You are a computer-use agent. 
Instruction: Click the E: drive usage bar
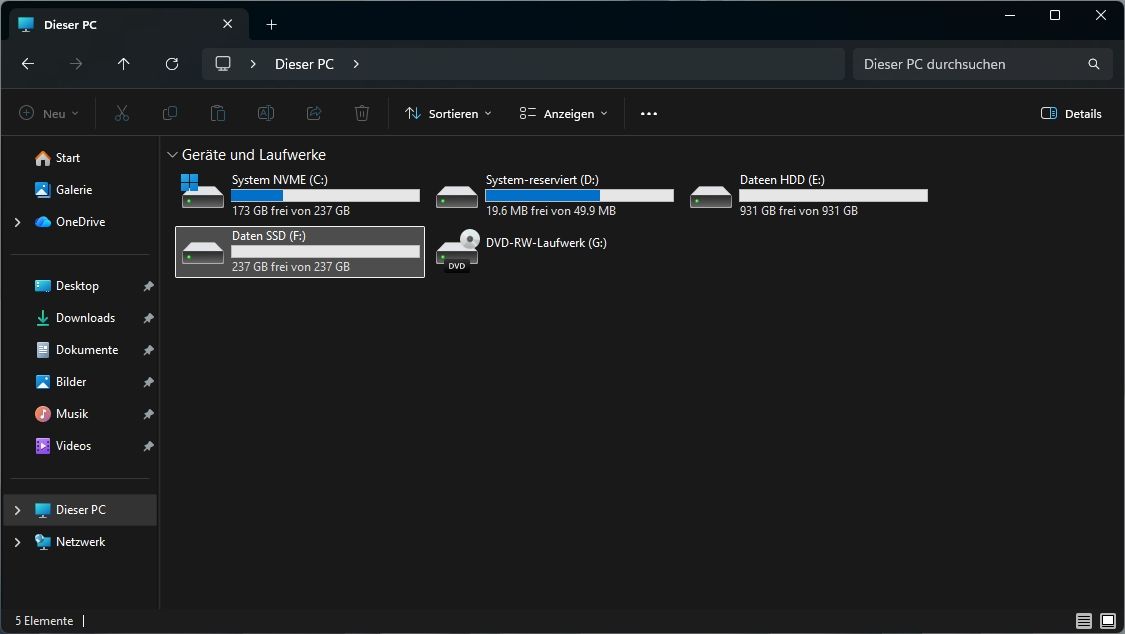833,195
